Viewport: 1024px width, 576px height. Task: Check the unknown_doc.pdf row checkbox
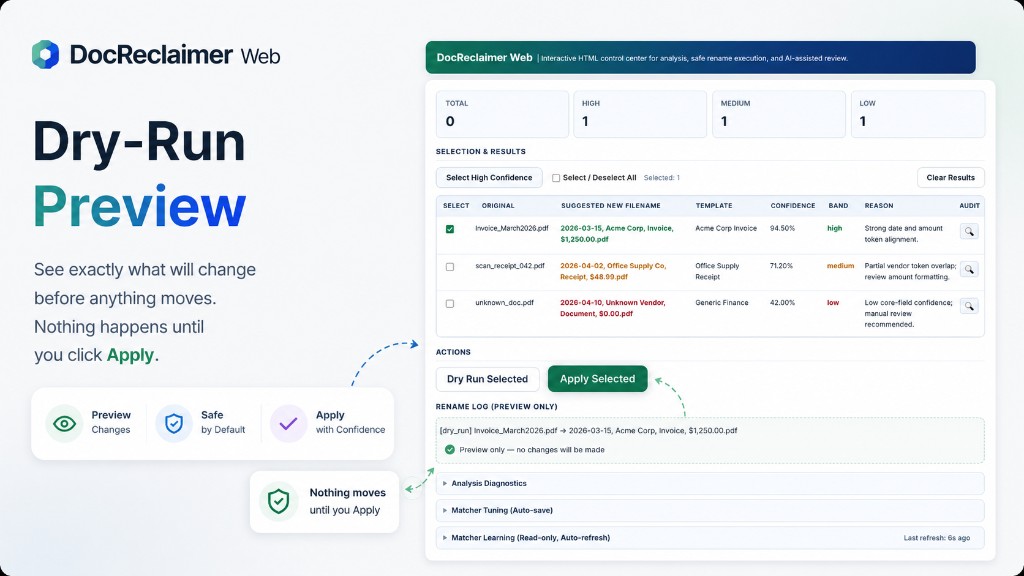click(x=450, y=304)
